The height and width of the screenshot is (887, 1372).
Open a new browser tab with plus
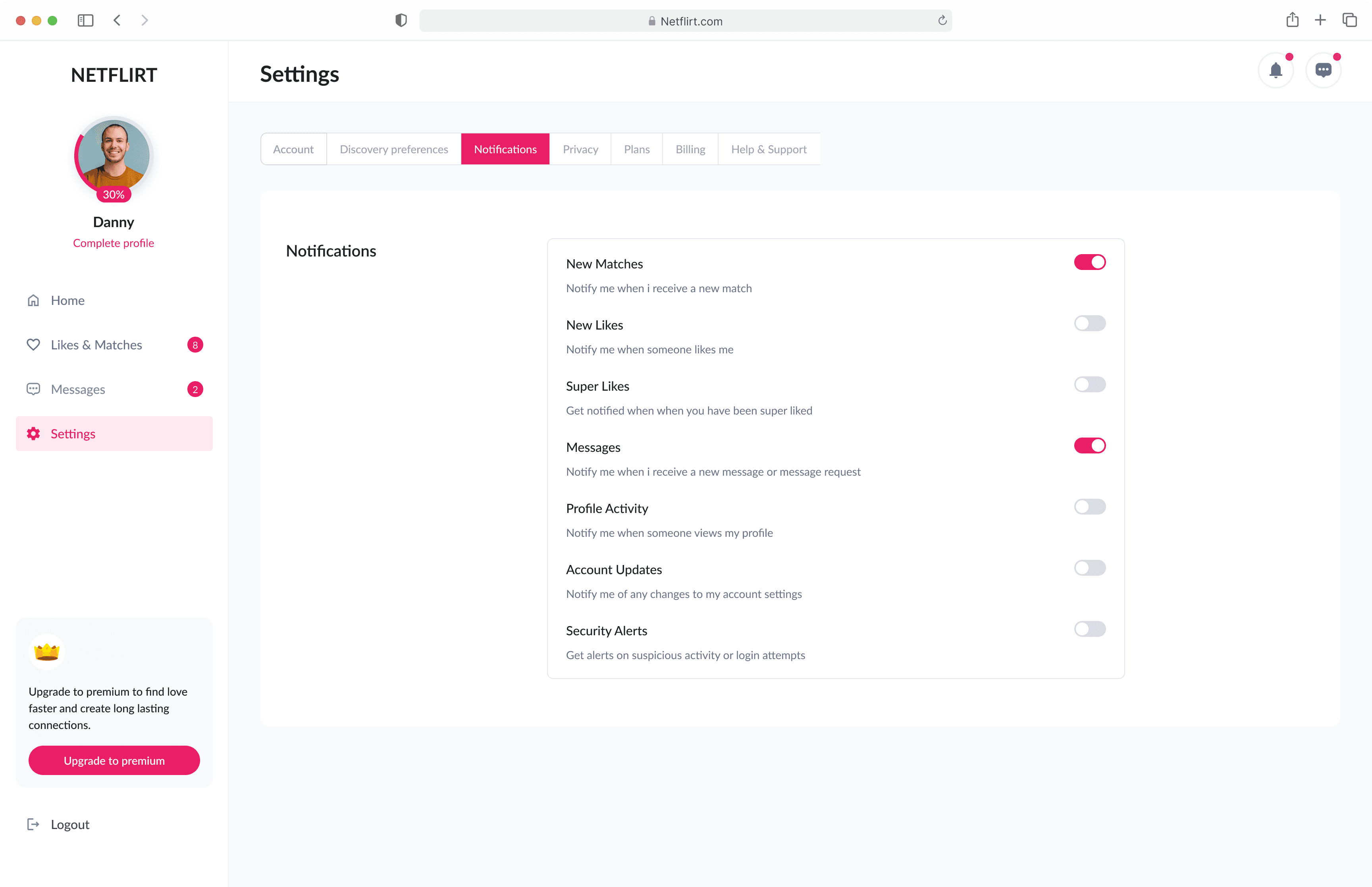(x=1320, y=20)
